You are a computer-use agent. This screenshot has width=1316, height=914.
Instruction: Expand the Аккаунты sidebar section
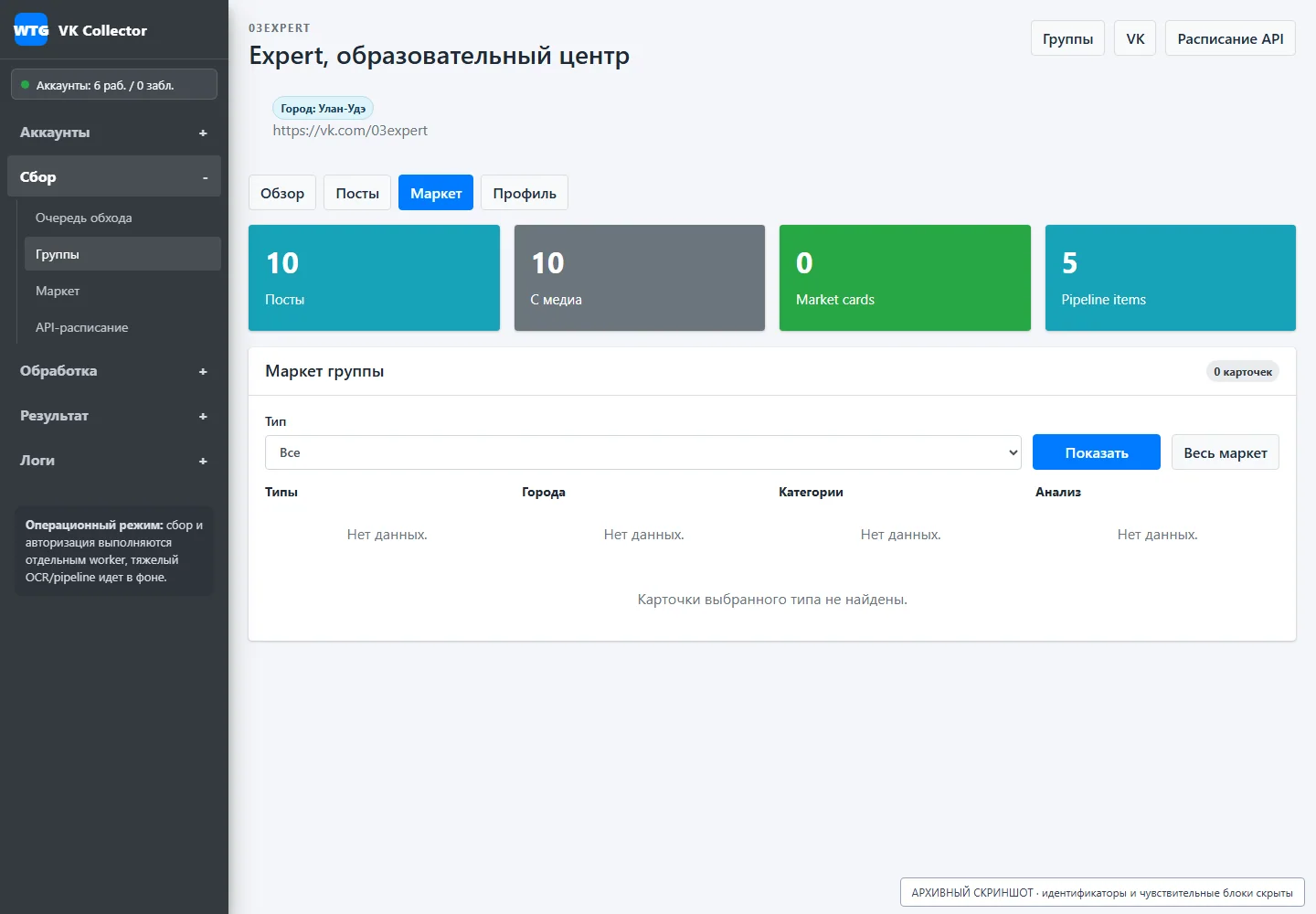114,133
